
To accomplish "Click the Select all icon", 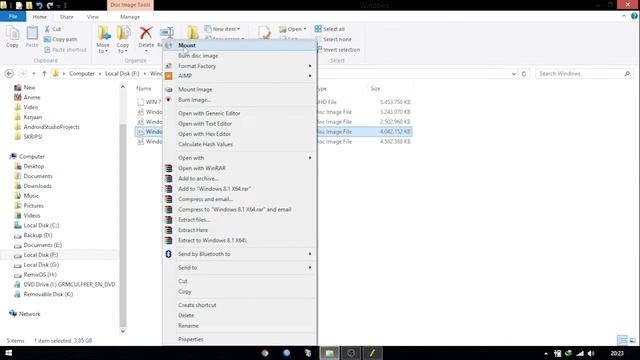I will click(x=318, y=29).
